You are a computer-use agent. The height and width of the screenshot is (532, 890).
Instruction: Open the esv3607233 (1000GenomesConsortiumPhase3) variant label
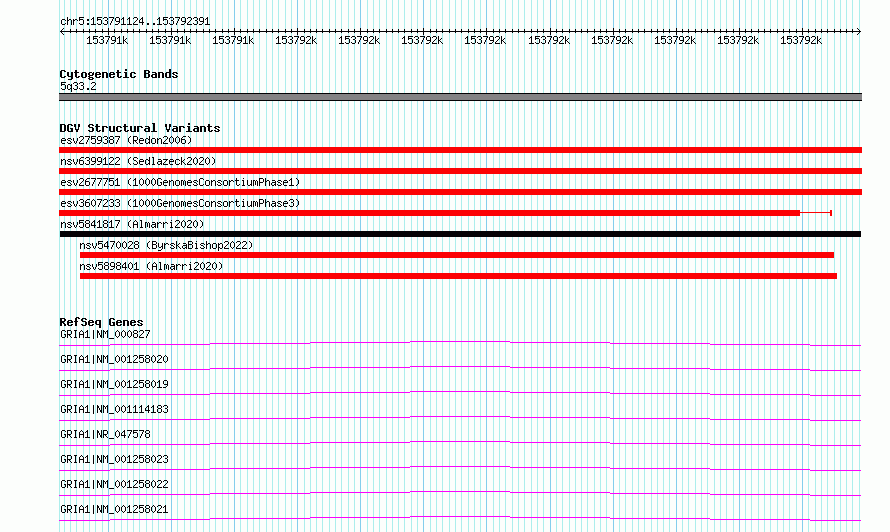pos(180,203)
